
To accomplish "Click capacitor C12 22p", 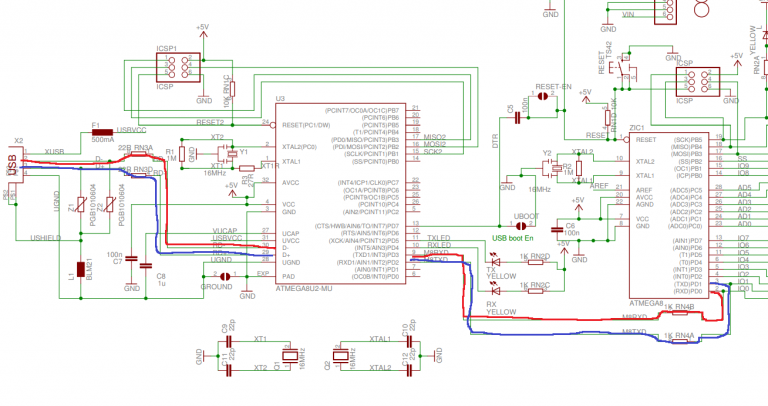I will coord(410,370).
